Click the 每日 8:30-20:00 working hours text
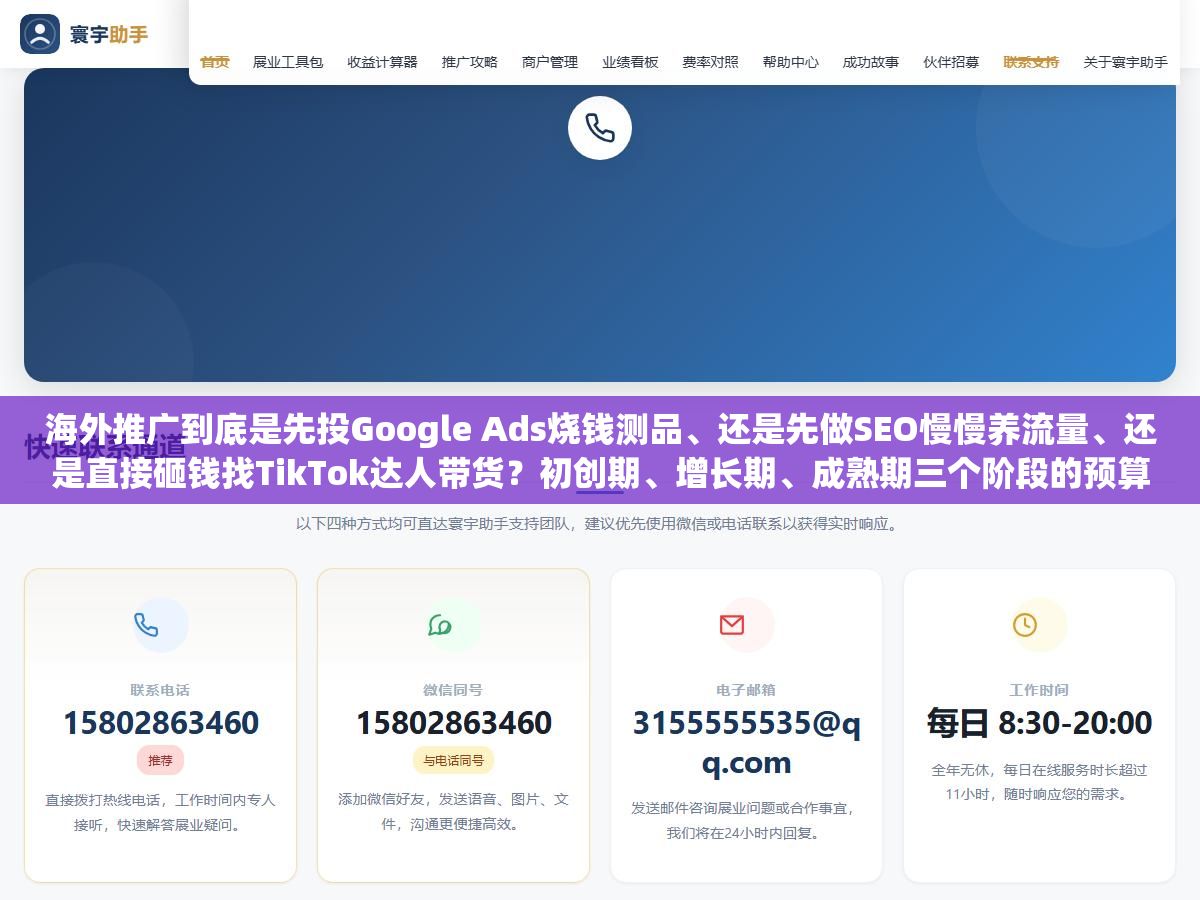Image resolution: width=1200 pixels, height=900 pixels. (x=1039, y=722)
